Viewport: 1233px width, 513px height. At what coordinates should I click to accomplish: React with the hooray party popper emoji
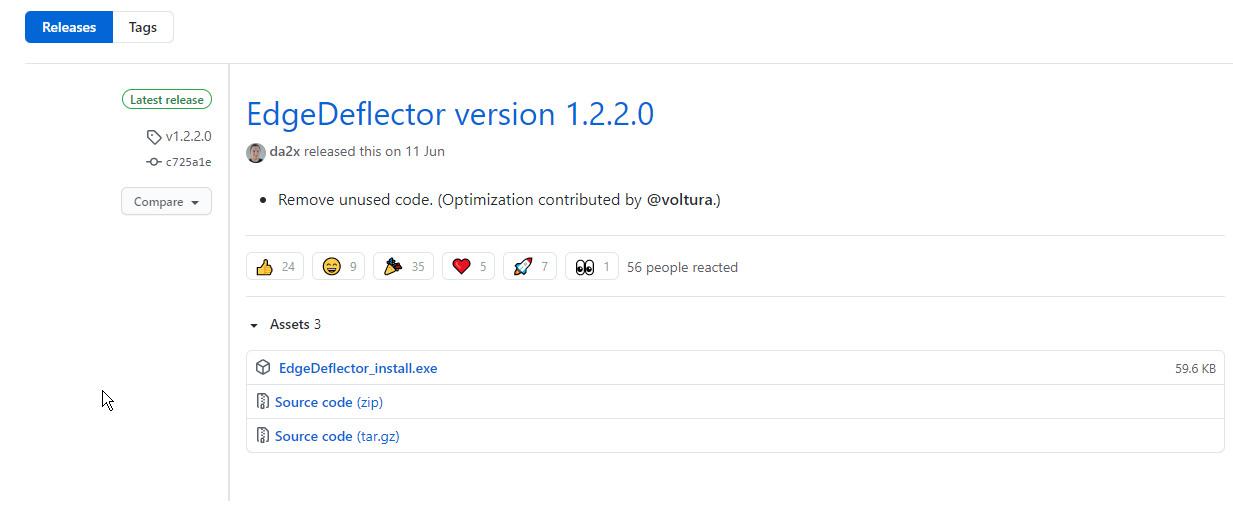tap(404, 266)
